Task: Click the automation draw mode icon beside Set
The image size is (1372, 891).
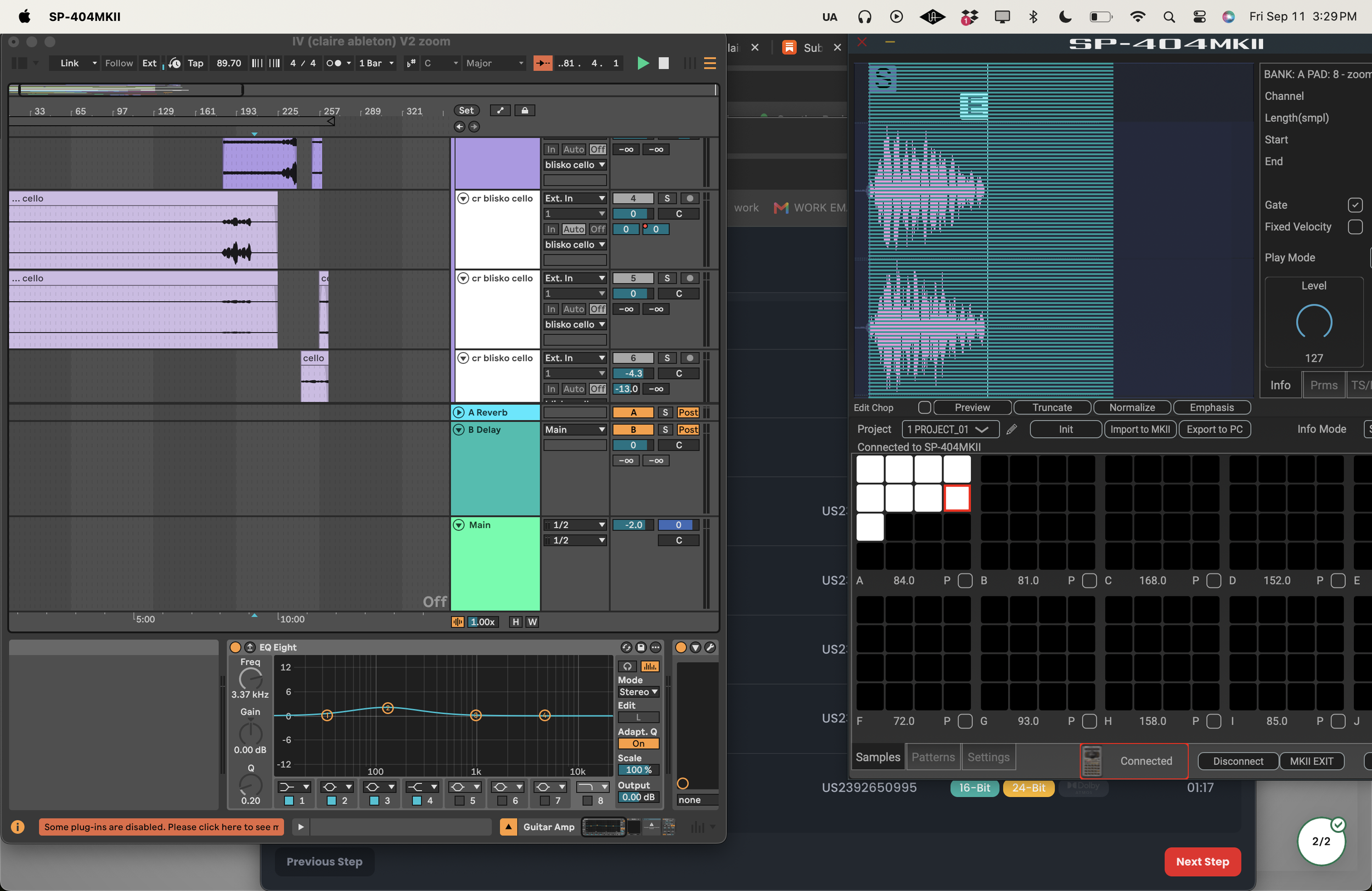Action: [500, 111]
